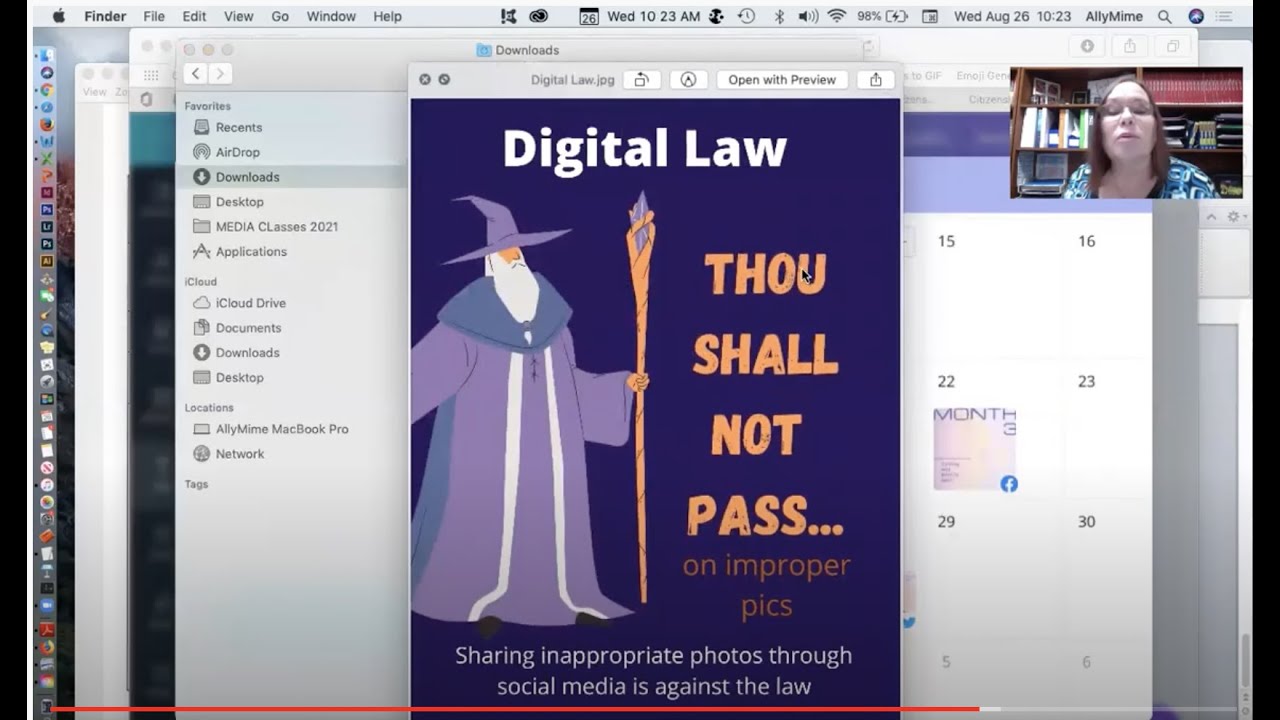Activate Siri from menu bar
Image resolution: width=1280 pixels, height=720 pixels.
[x=1196, y=16]
